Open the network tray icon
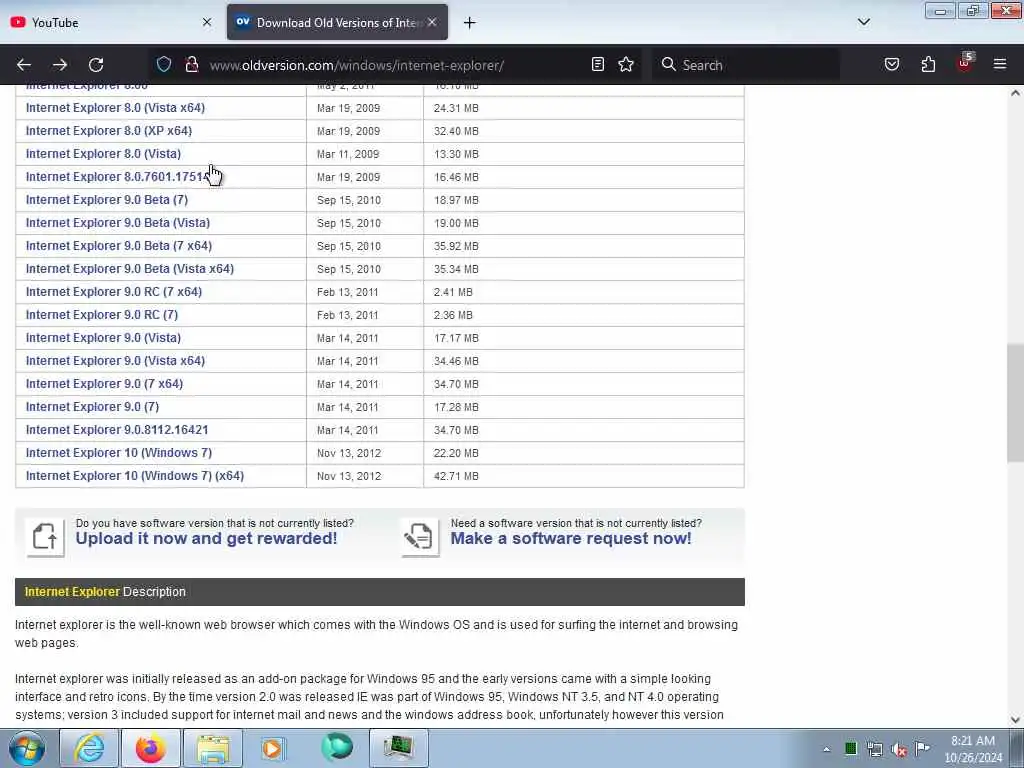 point(875,749)
